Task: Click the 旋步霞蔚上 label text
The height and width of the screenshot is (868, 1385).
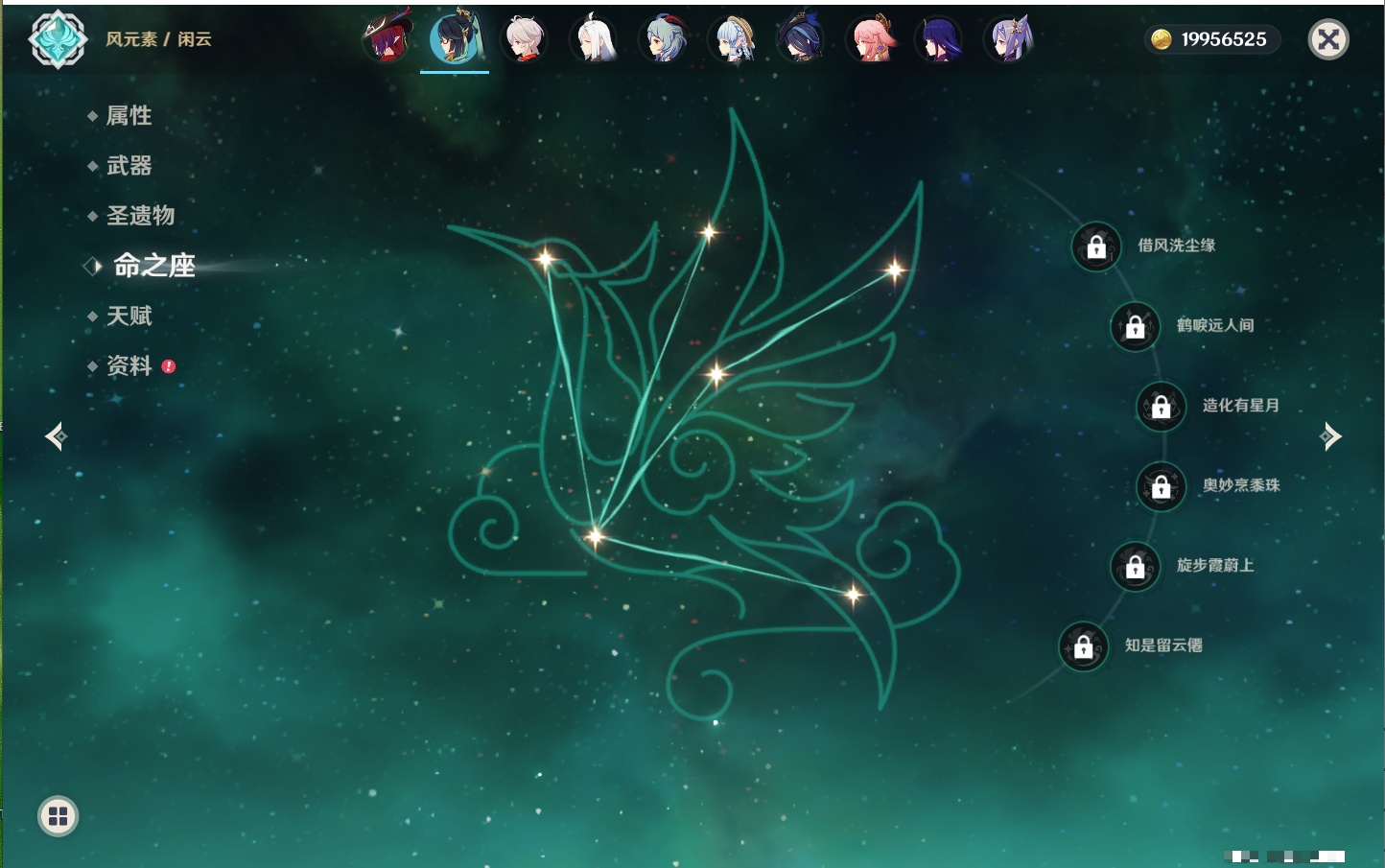Action: pyautogui.click(x=1215, y=565)
